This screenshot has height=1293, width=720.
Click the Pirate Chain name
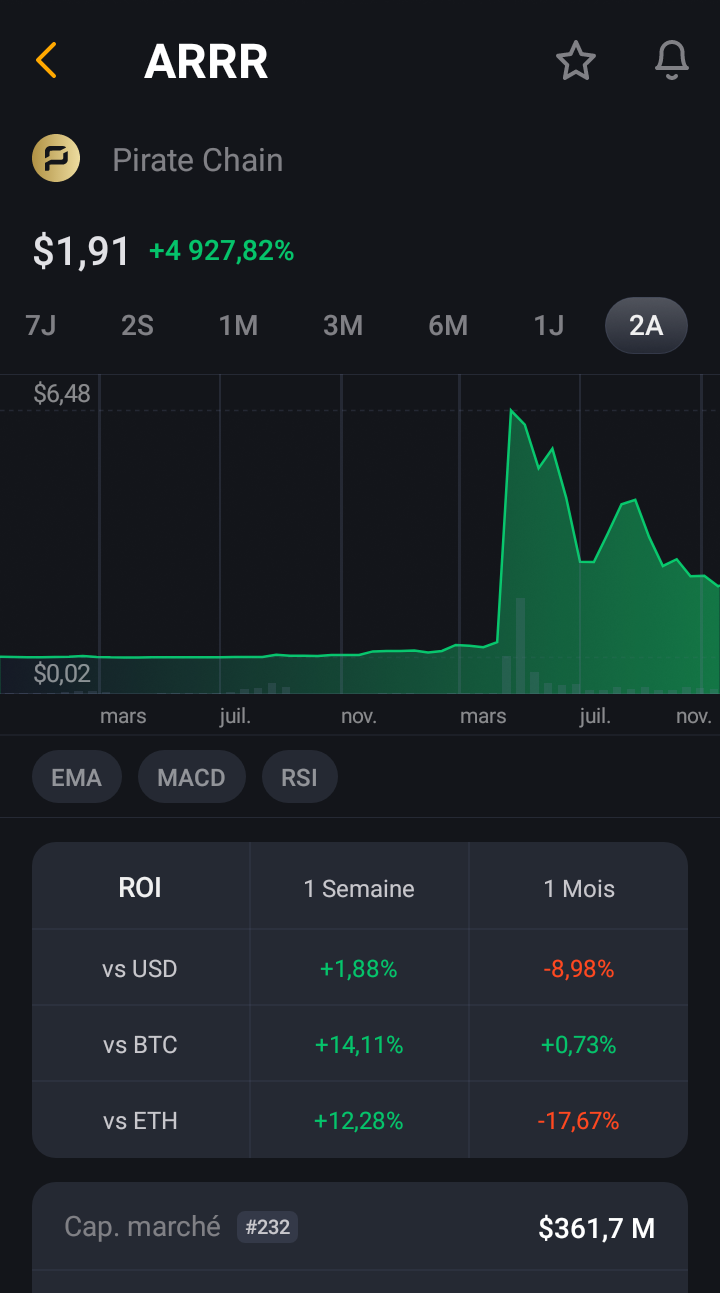coord(197,160)
